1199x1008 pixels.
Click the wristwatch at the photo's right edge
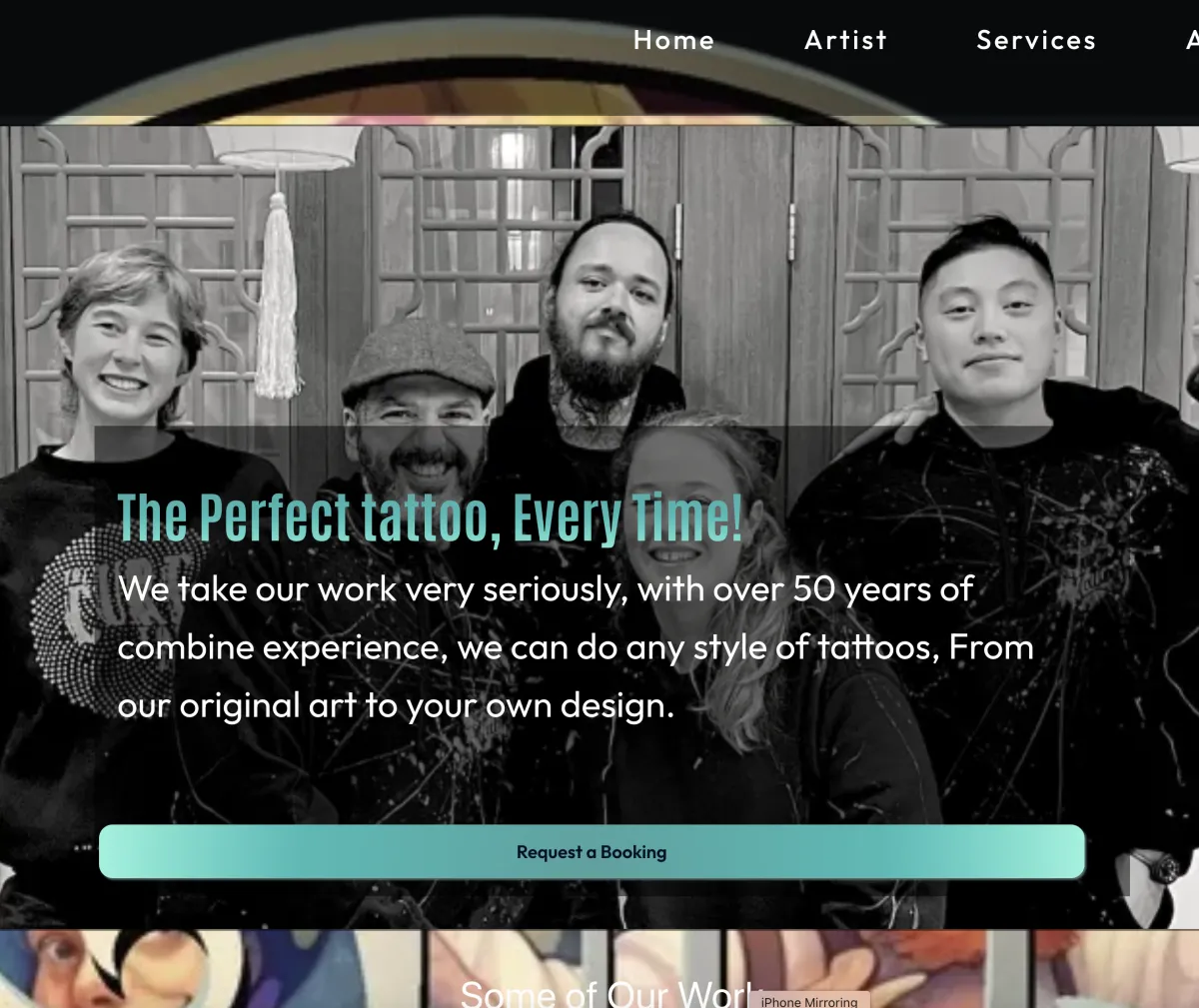pos(1163,867)
